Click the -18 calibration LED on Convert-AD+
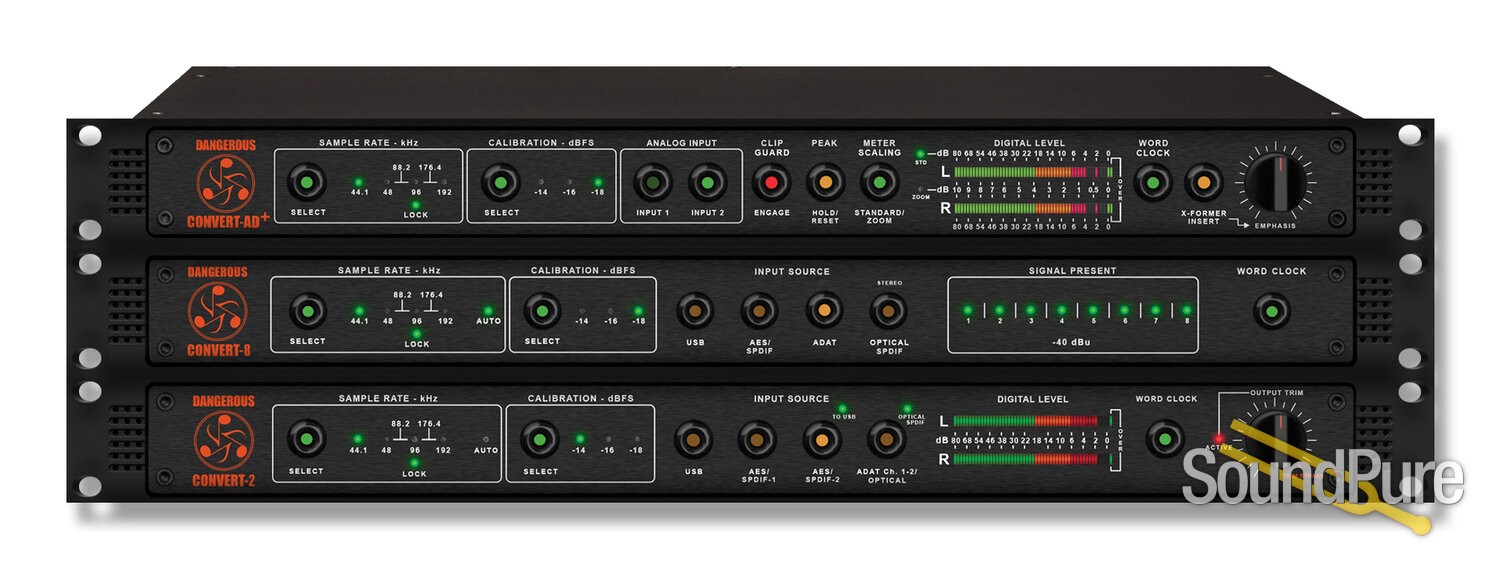The image size is (1500, 570). point(598,183)
